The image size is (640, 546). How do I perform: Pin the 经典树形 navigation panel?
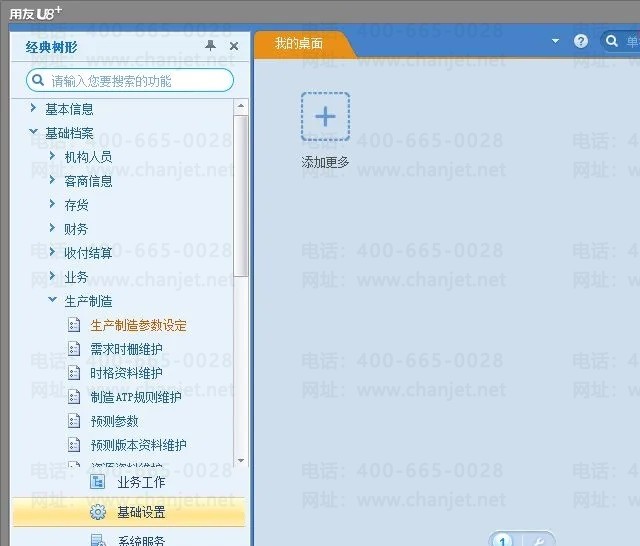tap(210, 46)
